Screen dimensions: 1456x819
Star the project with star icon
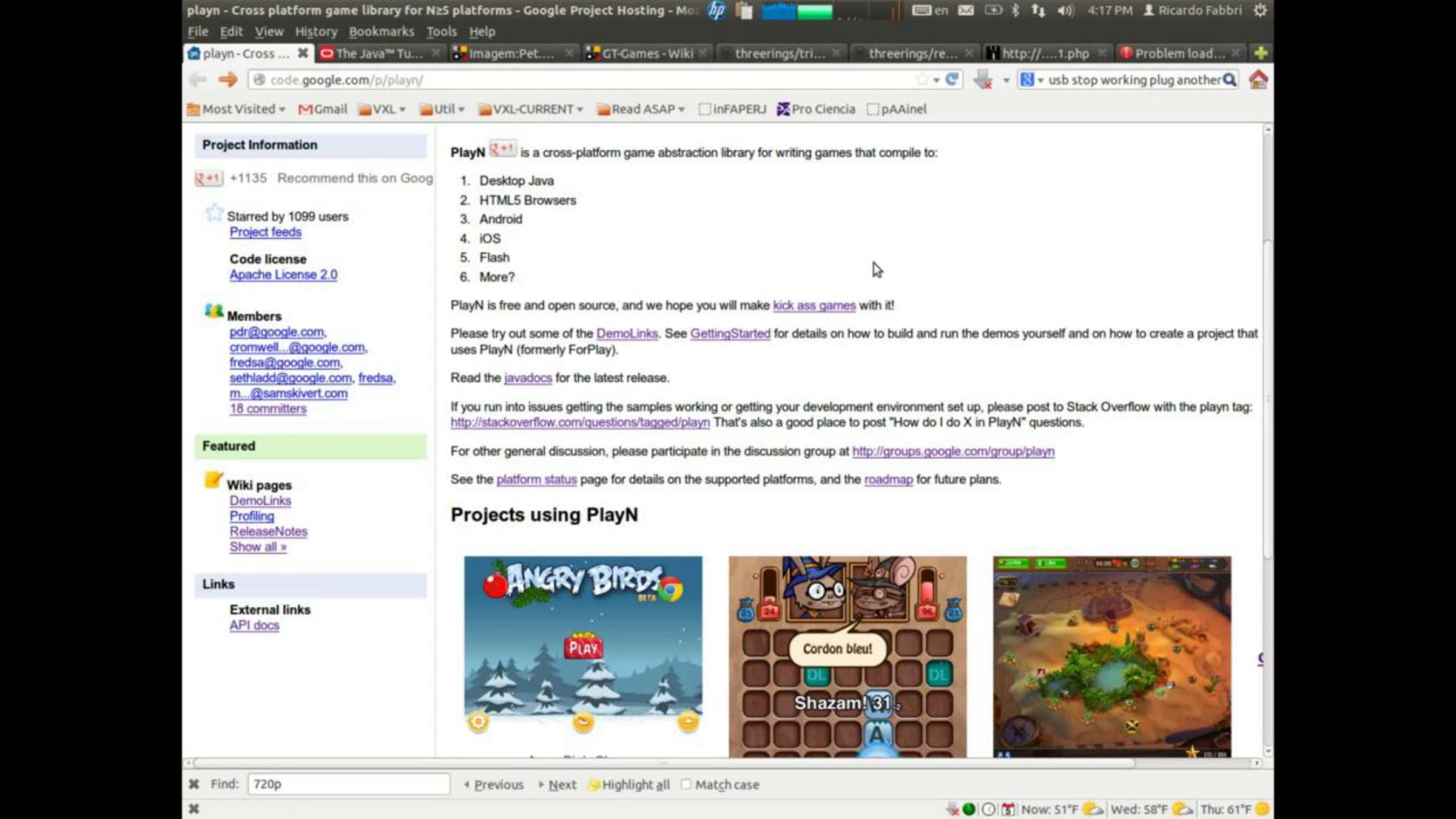tap(214, 213)
